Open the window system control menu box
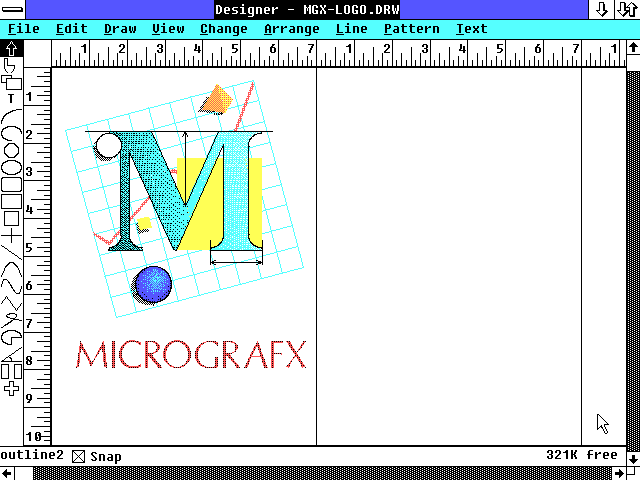Screen dimensions: 640x480 (12, 9)
